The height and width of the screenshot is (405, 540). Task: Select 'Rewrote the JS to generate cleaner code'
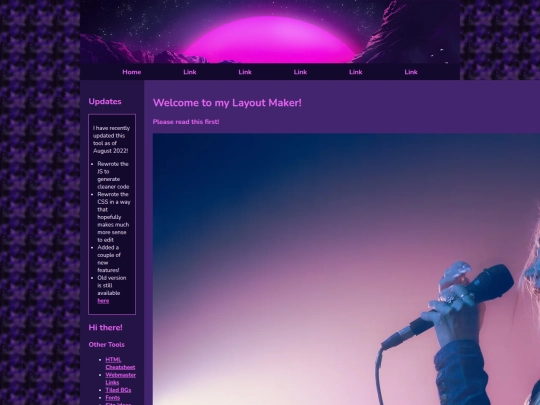tap(113, 175)
